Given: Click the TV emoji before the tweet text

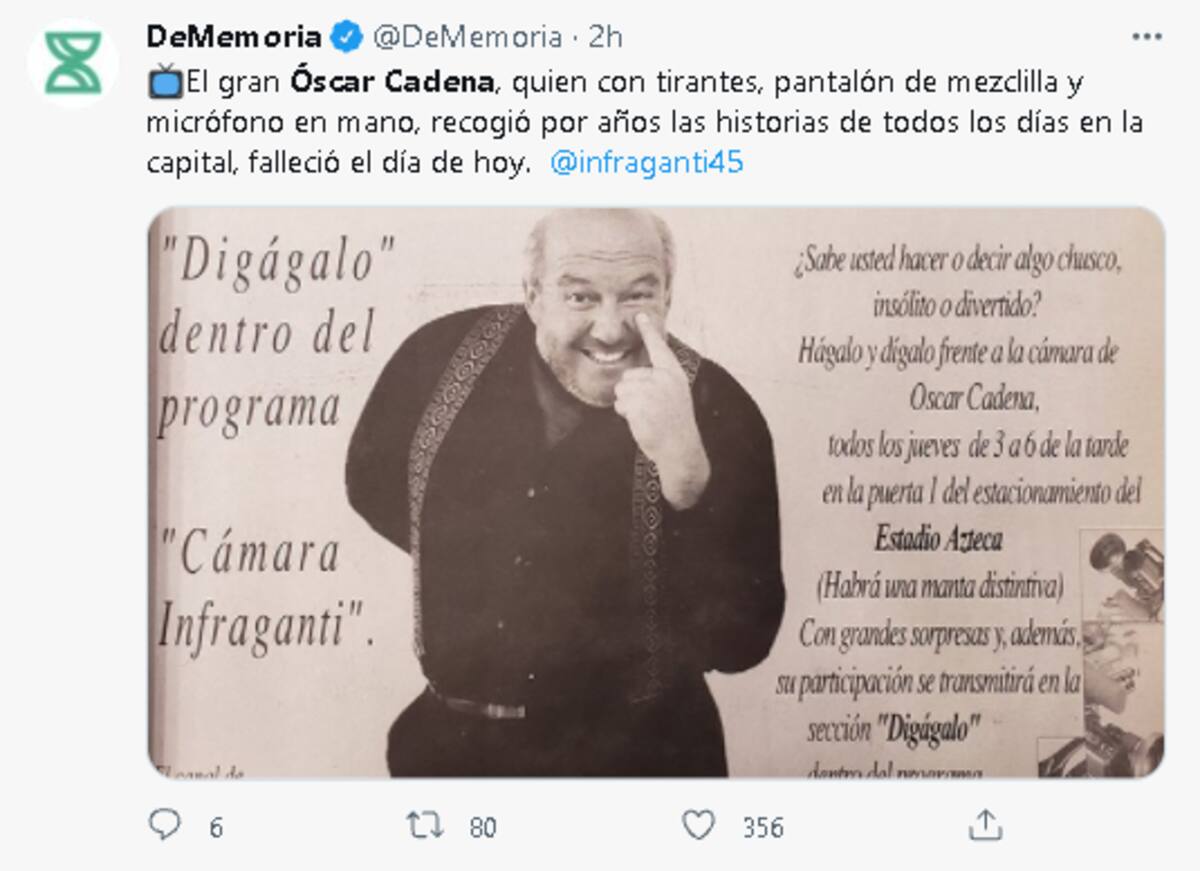Looking at the screenshot, I should pos(164,82).
